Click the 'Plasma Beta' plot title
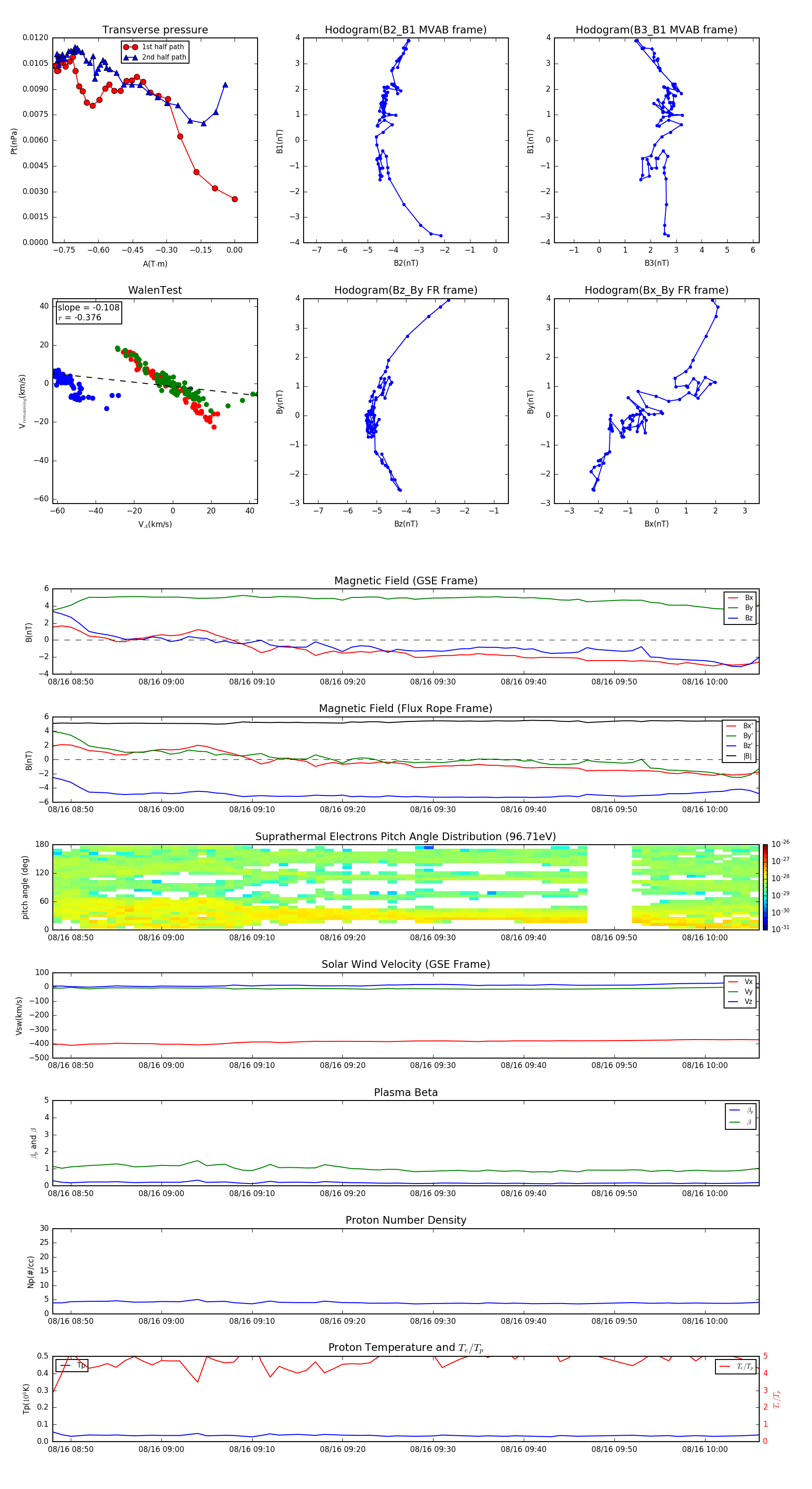This screenshot has width=812, height=1489. coord(406,1093)
